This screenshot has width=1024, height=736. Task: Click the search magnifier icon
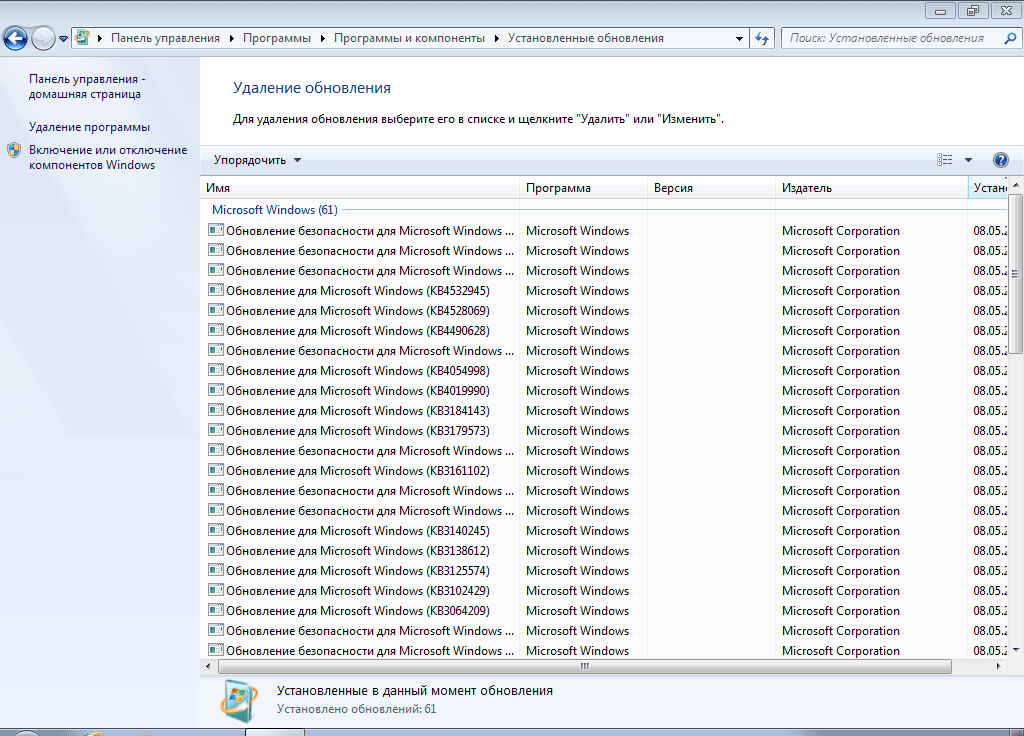(x=1010, y=39)
